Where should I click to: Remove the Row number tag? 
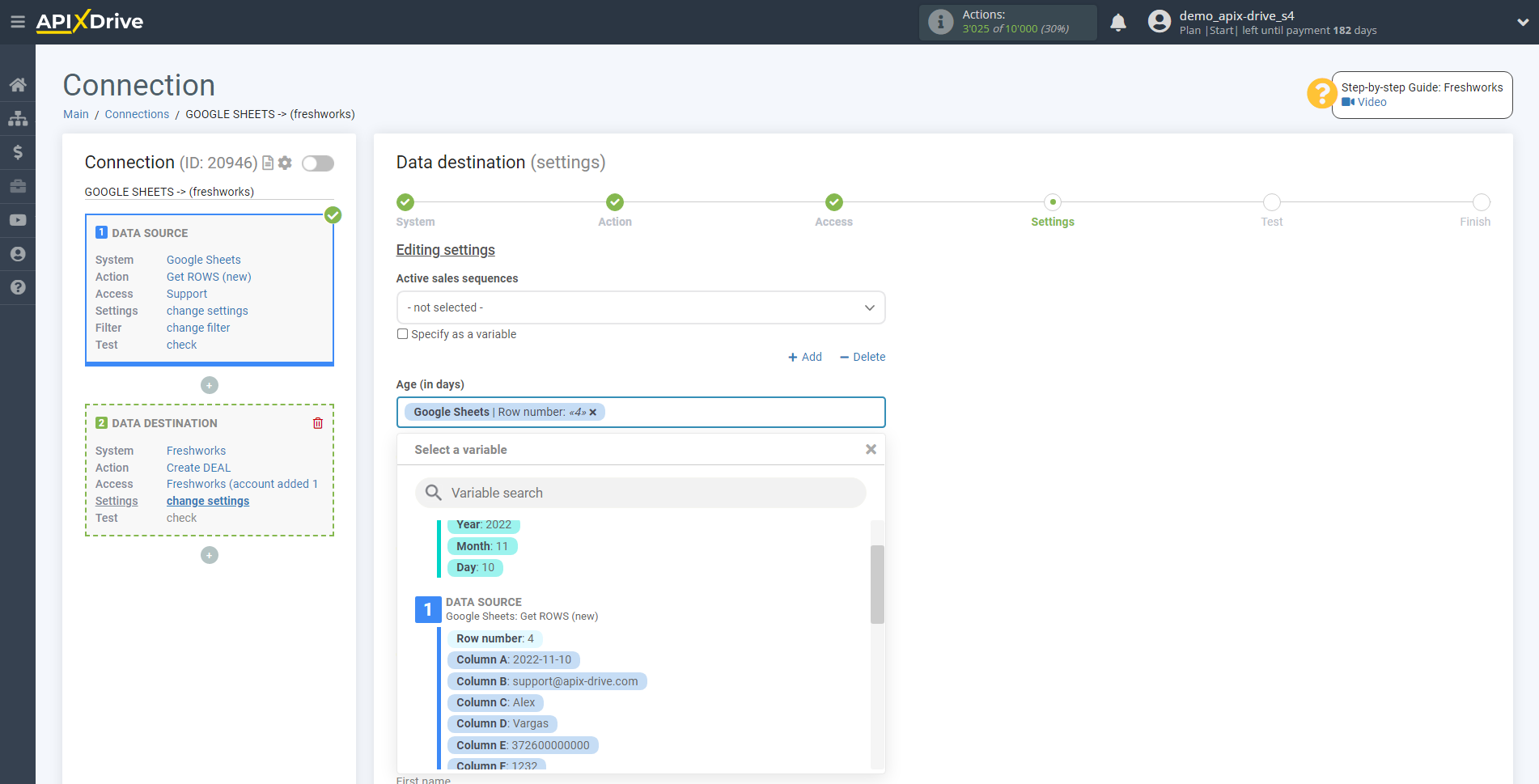(x=593, y=413)
